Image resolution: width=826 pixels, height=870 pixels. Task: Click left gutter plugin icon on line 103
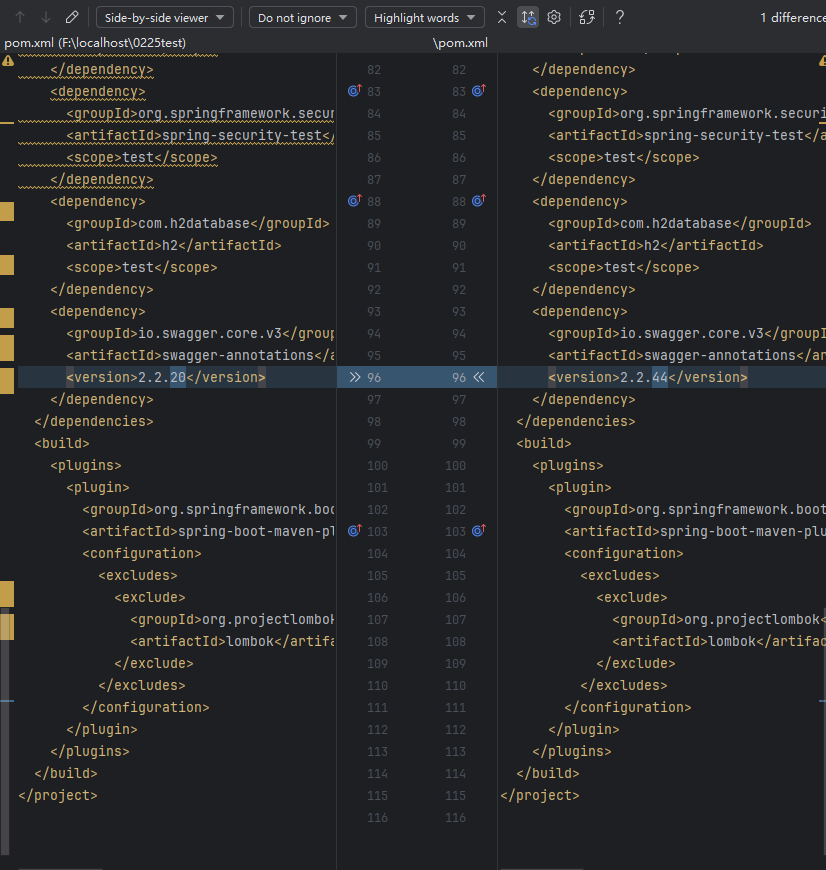click(x=353, y=531)
